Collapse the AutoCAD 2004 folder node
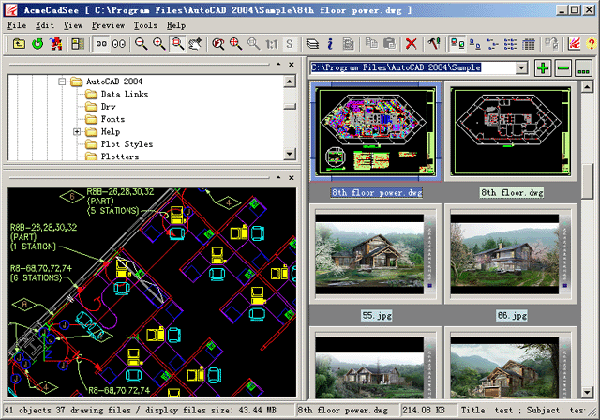 click(62, 81)
